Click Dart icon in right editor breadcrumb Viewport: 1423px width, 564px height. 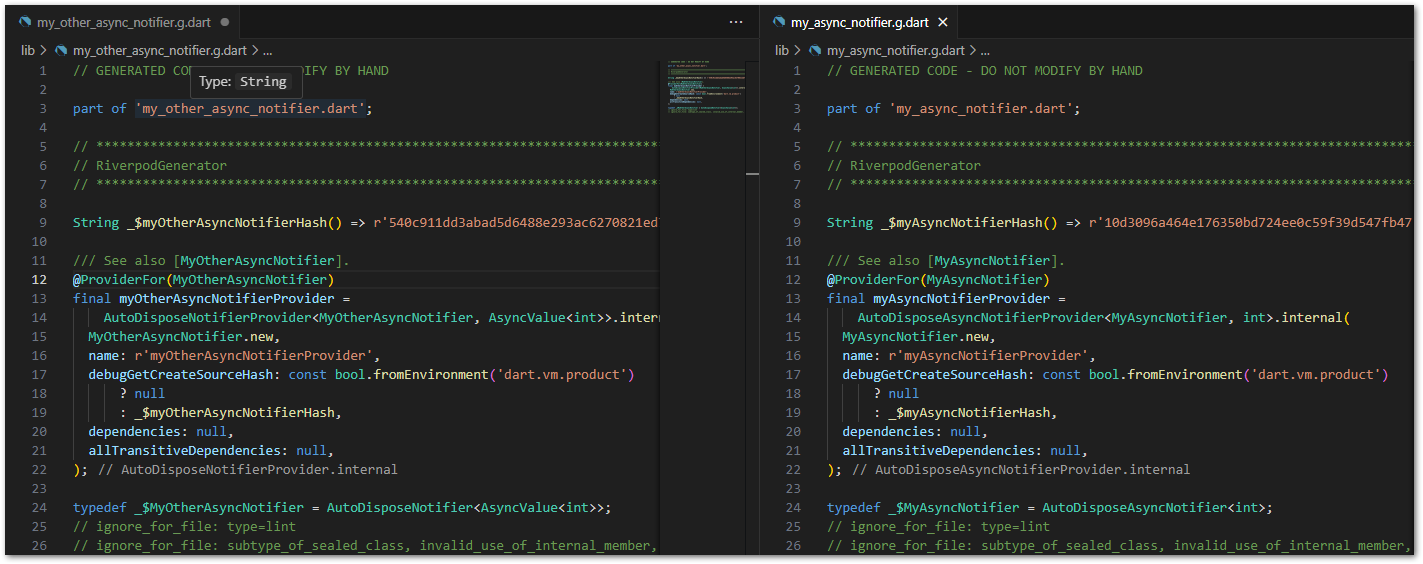(815, 50)
